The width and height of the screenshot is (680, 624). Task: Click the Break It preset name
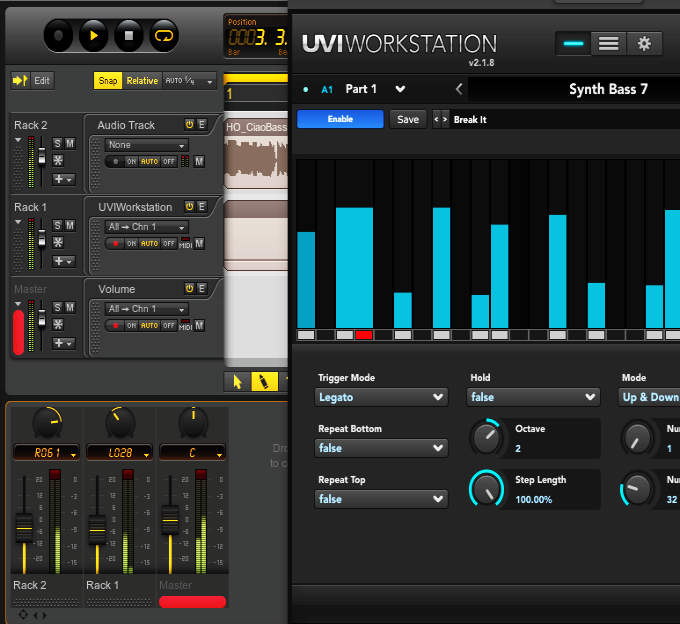coord(470,120)
